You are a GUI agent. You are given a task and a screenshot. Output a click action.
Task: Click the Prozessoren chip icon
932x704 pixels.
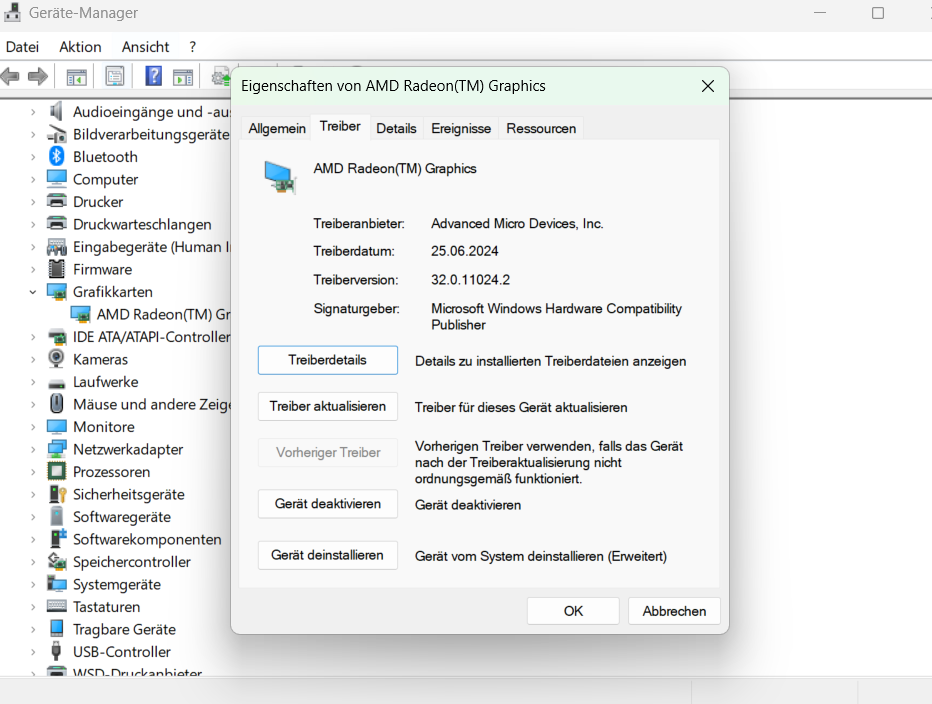(56, 472)
